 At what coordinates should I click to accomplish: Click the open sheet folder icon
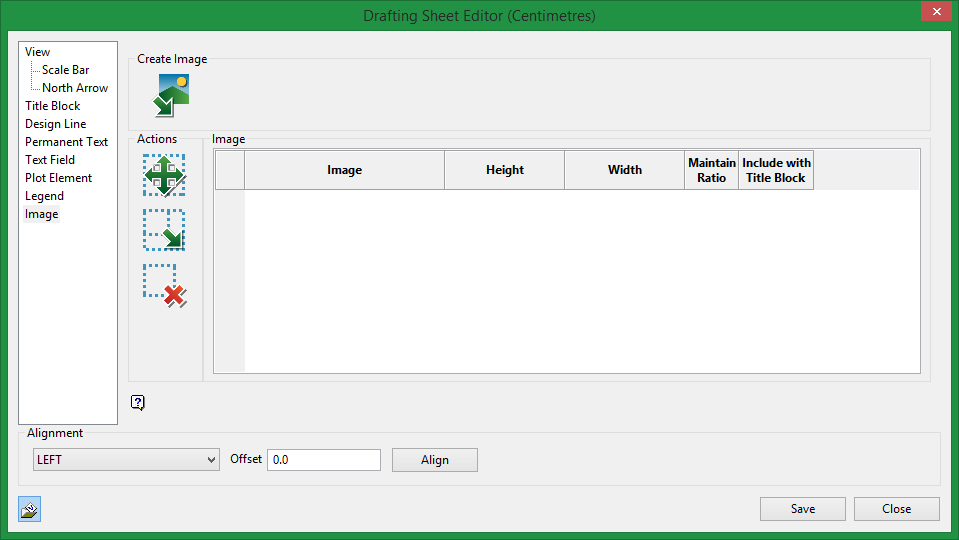[29, 509]
